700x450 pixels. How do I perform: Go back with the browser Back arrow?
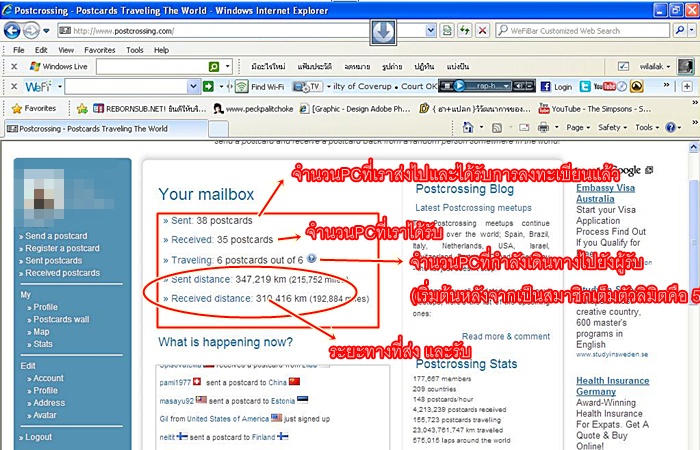click(12, 31)
